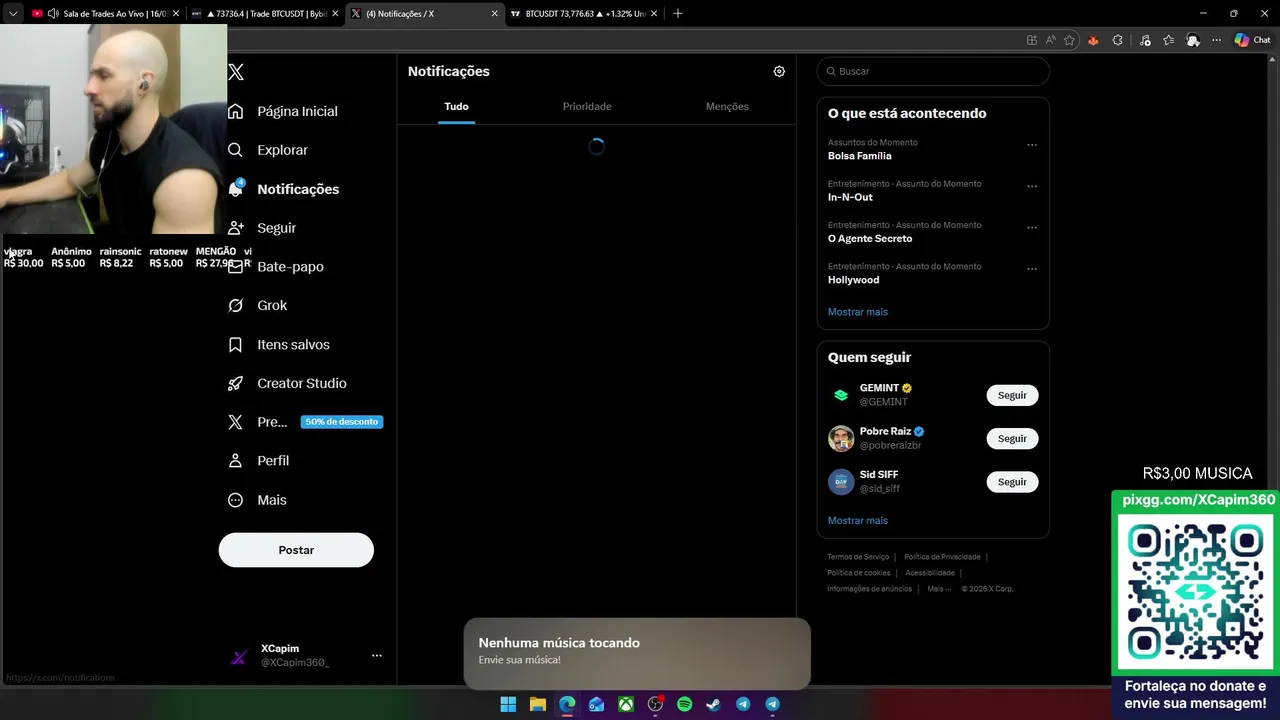Open GEMINT profile avatar thumbnail
The height and width of the screenshot is (720, 1280).
841,395
